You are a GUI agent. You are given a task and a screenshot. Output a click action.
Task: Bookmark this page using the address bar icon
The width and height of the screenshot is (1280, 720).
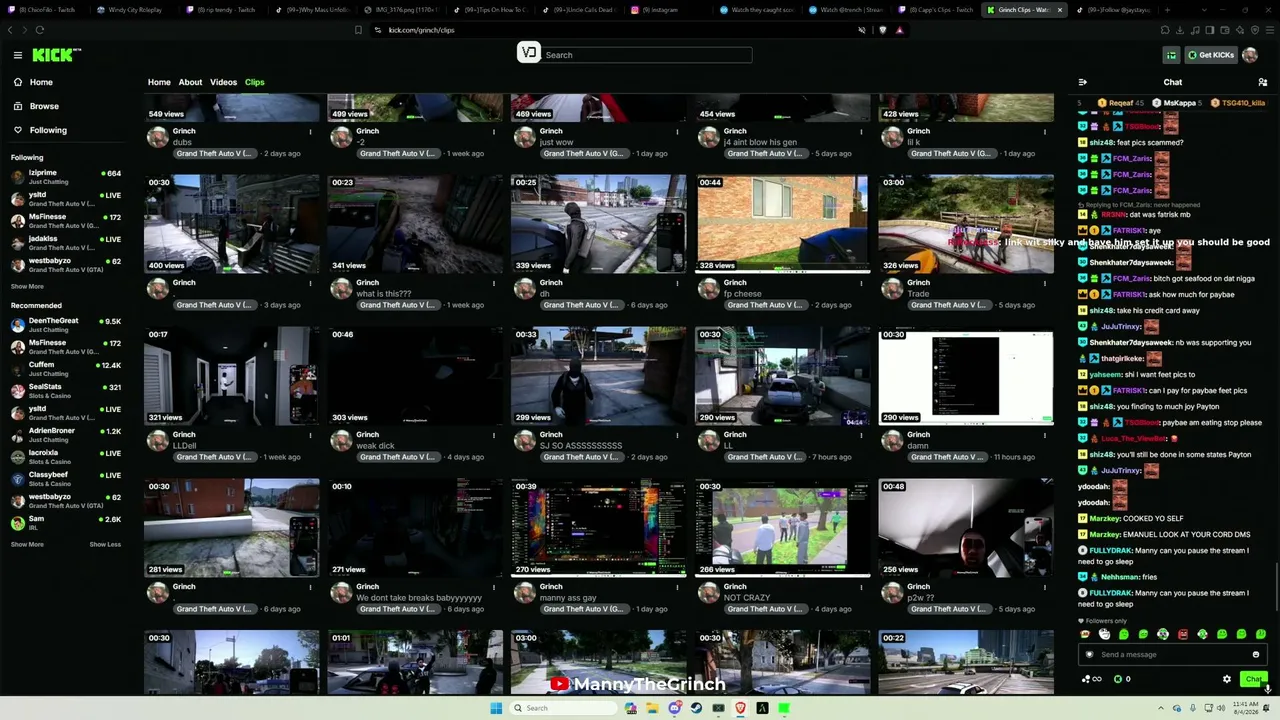(x=358, y=30)
